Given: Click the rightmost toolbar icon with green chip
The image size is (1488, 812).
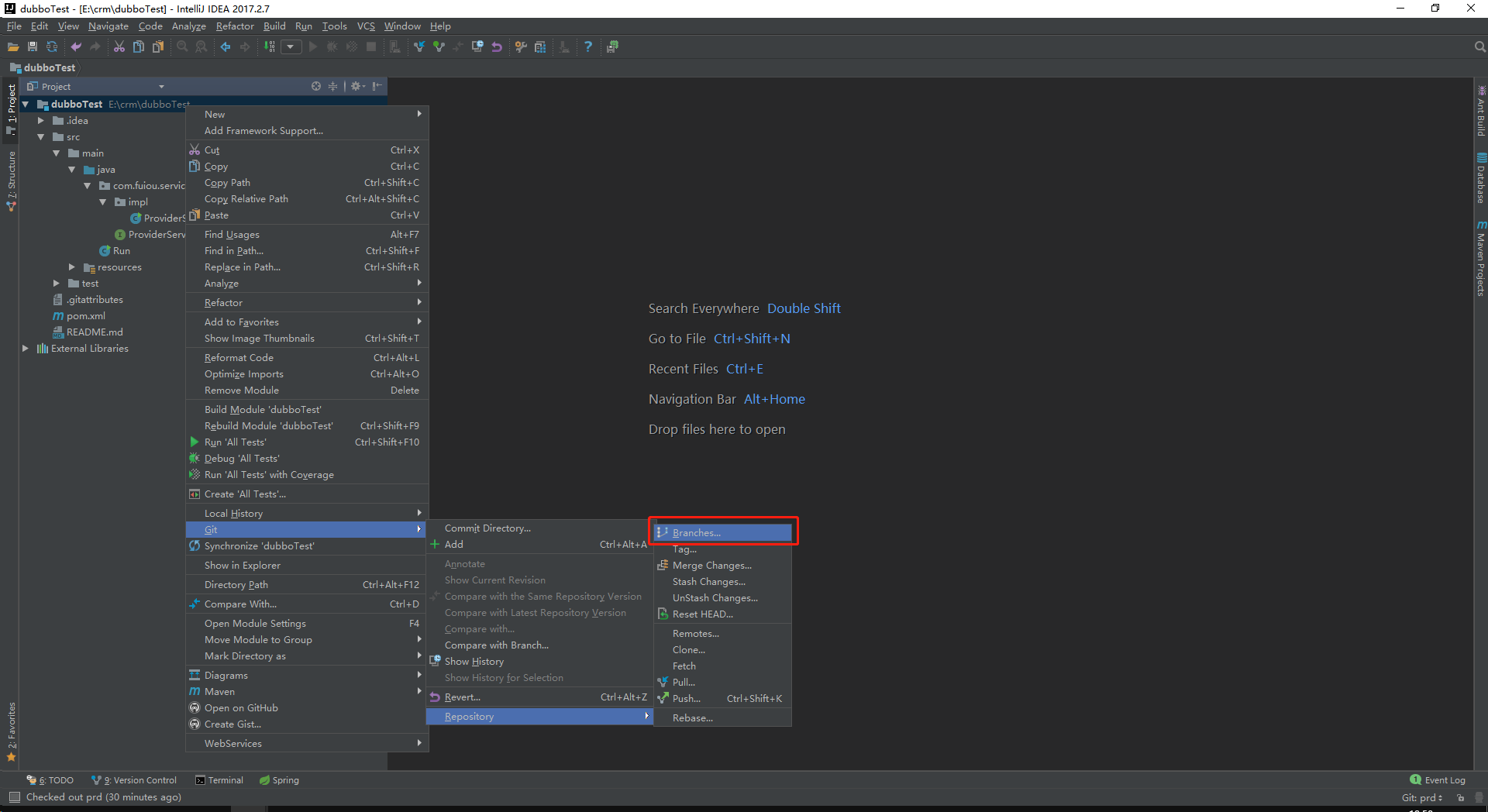Looking at the screenshot, I should pyautogui.click(x=612, y=47).
